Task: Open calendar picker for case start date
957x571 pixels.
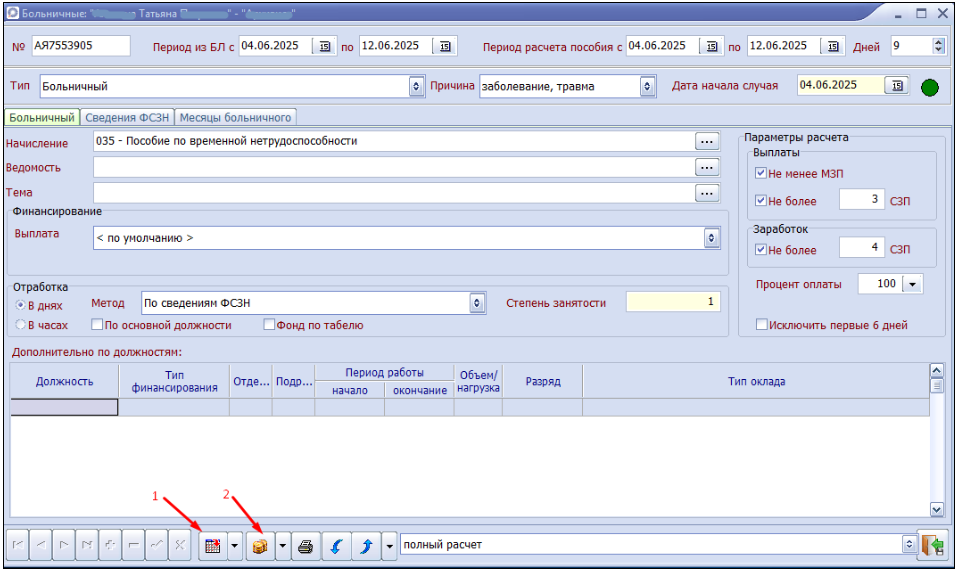Action: click(897, 86)
